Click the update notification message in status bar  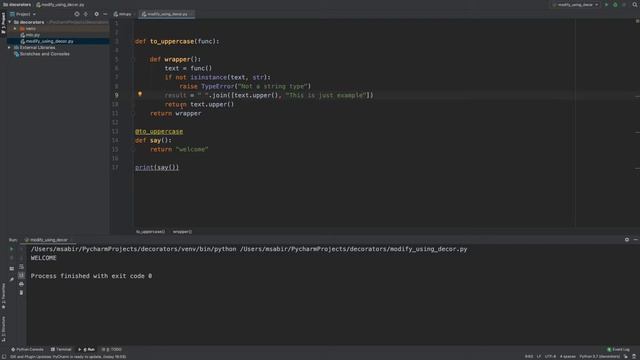pos(68,357)
